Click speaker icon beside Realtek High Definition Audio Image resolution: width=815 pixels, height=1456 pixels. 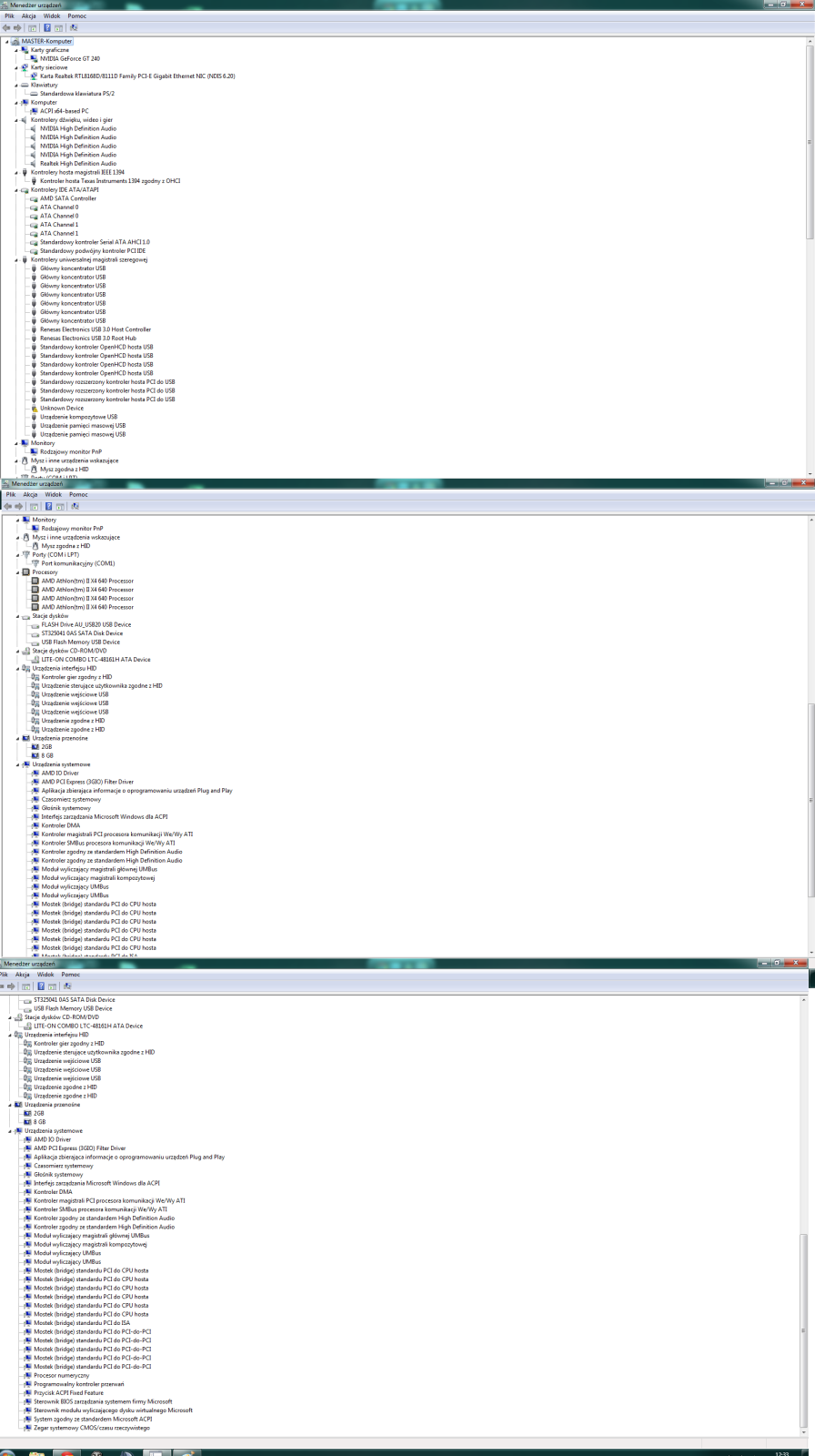pos(34,164)
